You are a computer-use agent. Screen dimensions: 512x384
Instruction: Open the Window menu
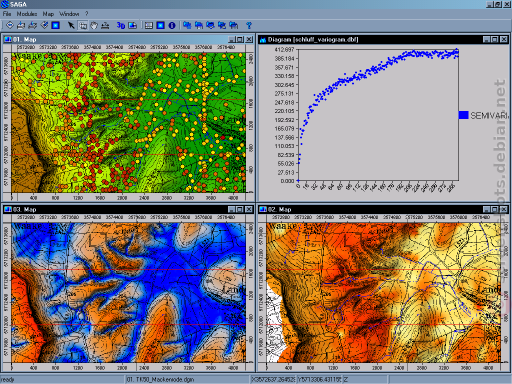coord(69,14)
